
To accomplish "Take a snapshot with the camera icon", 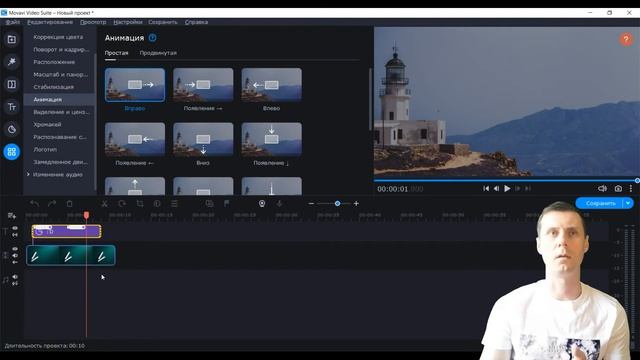I will tap(618, 189).
